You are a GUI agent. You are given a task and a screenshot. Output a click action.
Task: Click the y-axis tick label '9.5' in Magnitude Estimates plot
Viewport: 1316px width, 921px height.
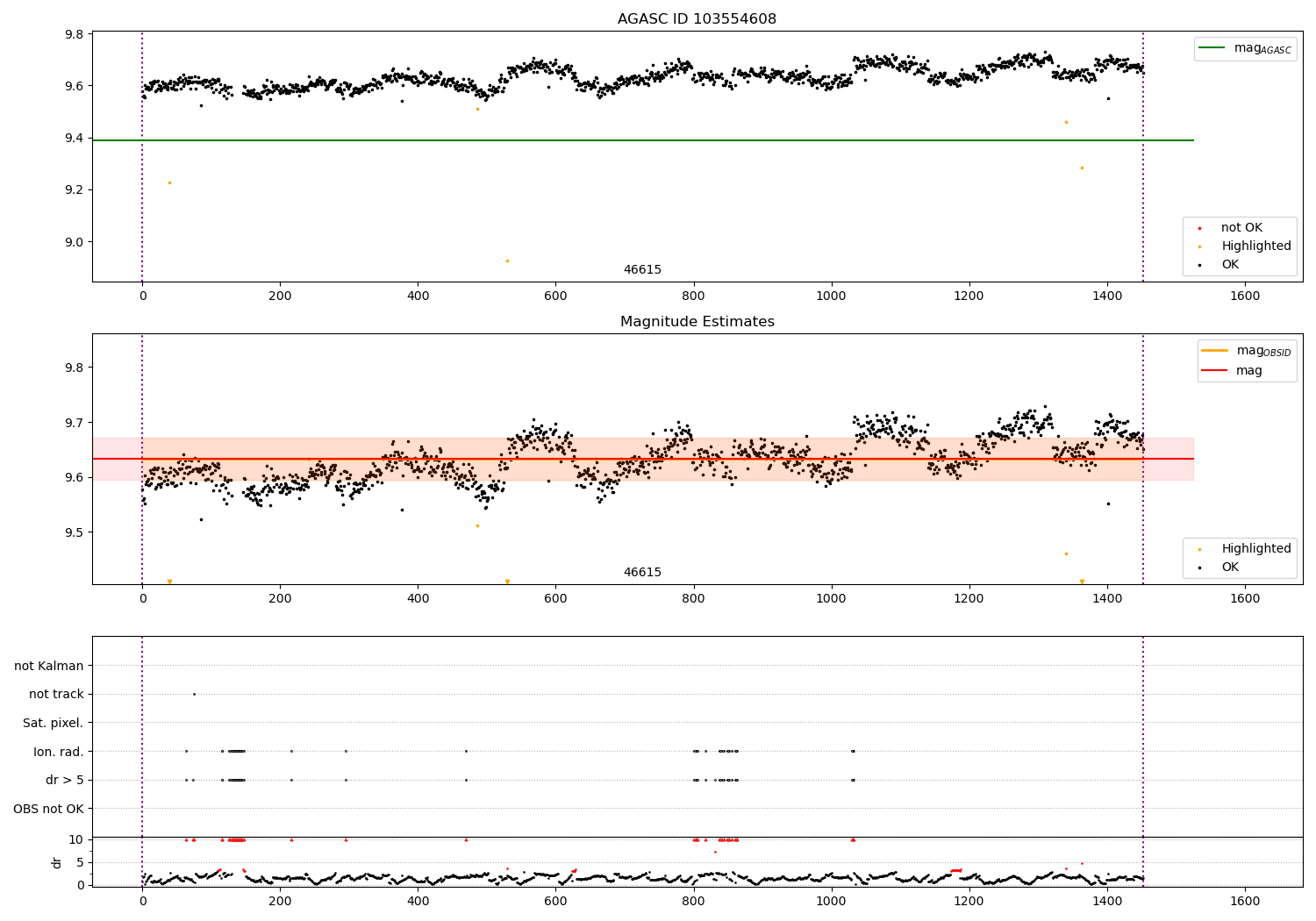click(74, 532)
